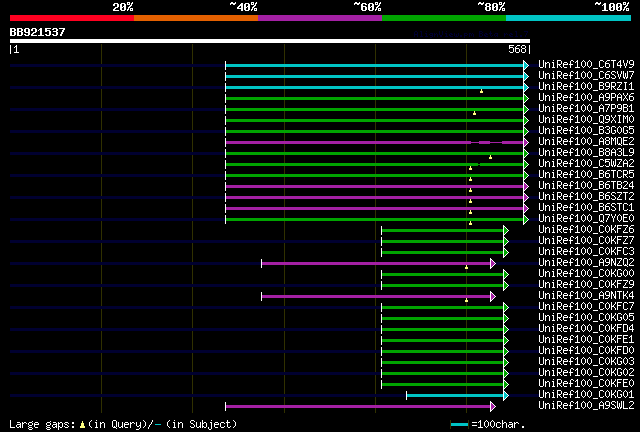Click the white BB921537 query sequence bar
The height and width of the screenshot is (432, 640).
[x=270, y=41]
